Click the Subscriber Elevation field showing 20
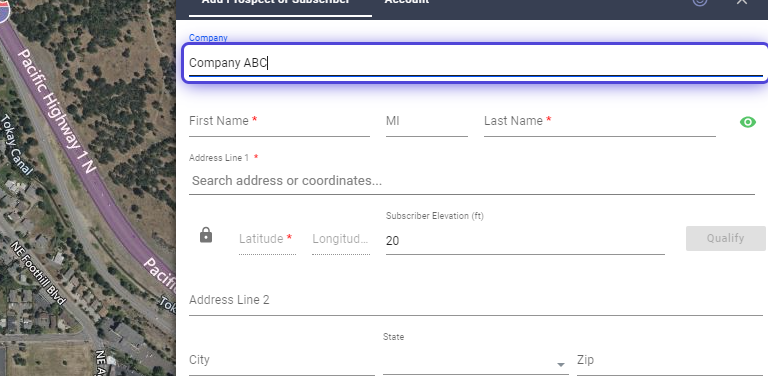Screen dimensions: 768x376 (525, 240)
